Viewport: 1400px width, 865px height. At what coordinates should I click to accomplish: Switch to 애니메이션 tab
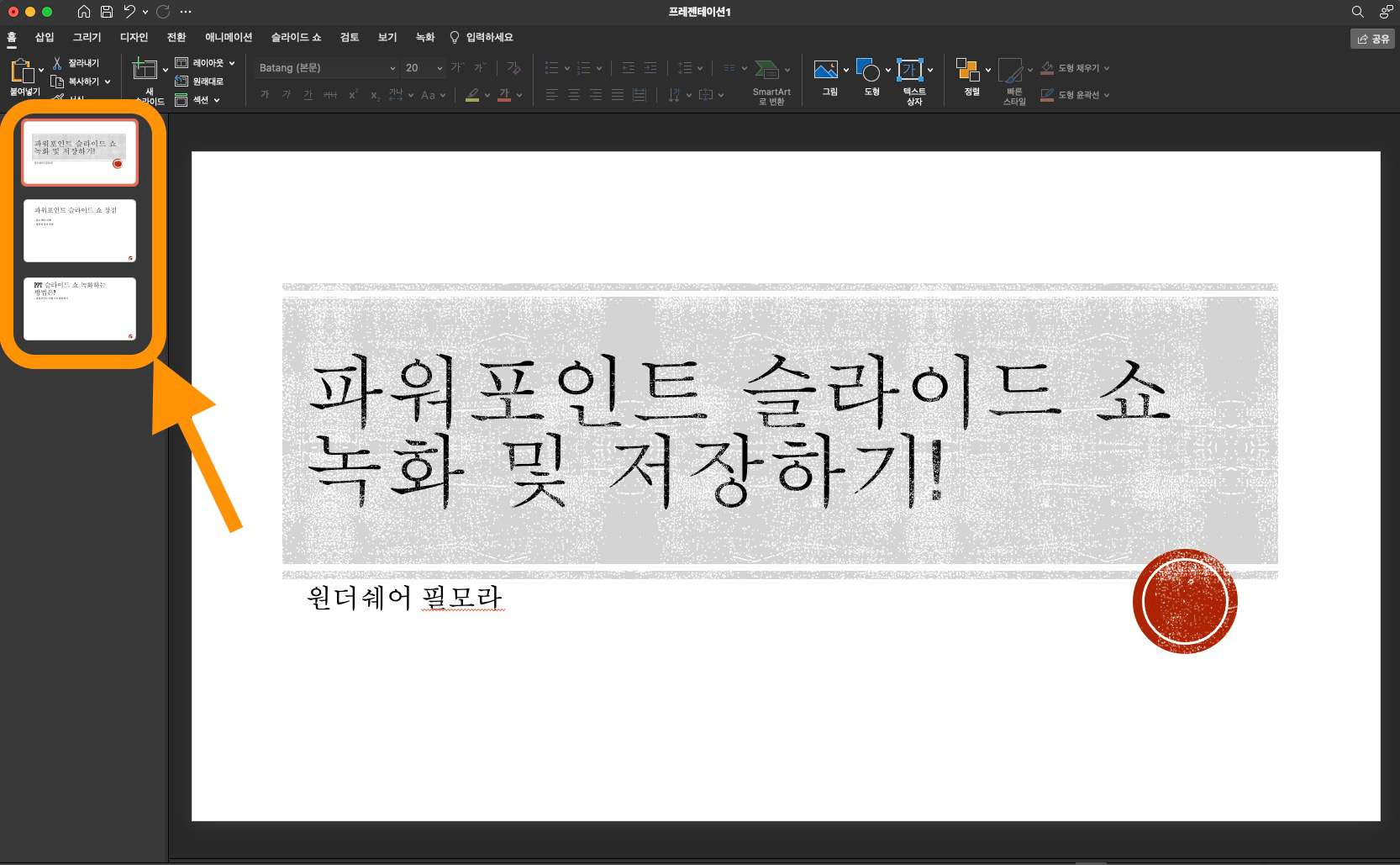pos(229,37)
